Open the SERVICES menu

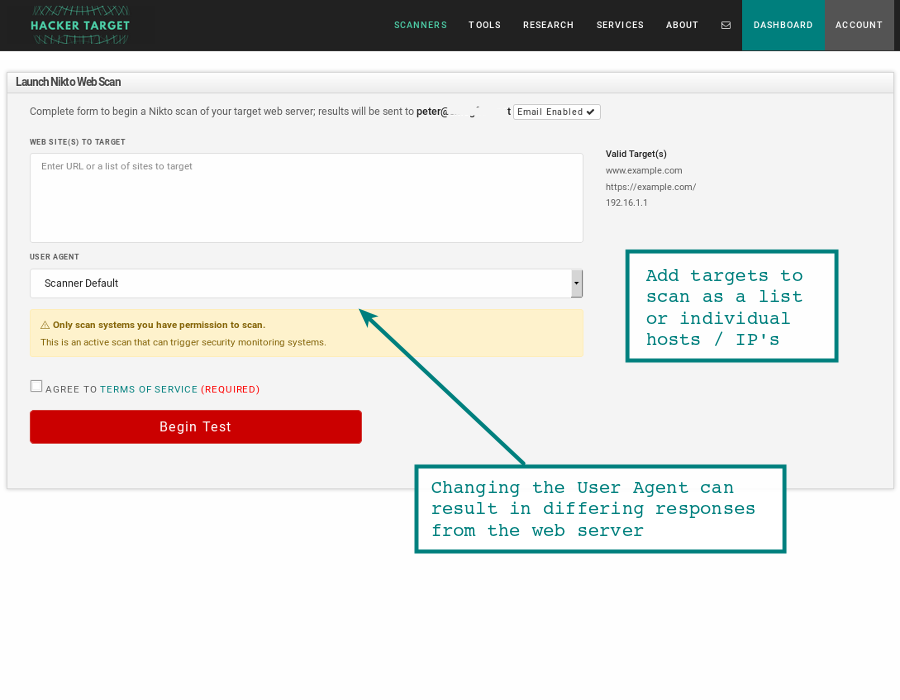620,25
